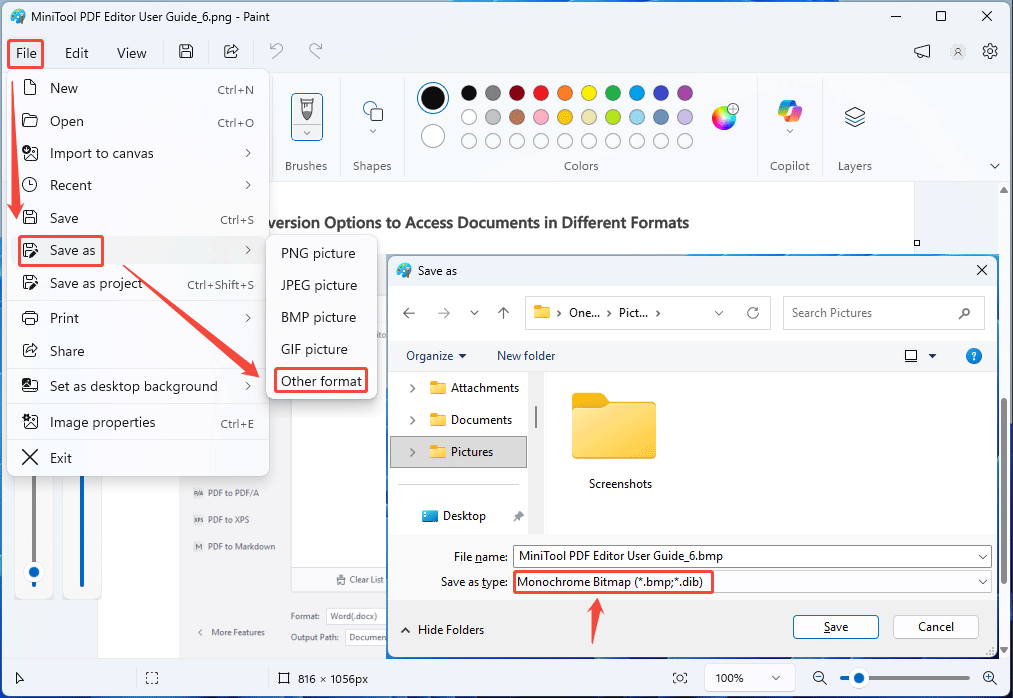Screen dimensions: 1013x698
Task: Open recent locations dropdown arrow
Action: (x=474, y=313)
